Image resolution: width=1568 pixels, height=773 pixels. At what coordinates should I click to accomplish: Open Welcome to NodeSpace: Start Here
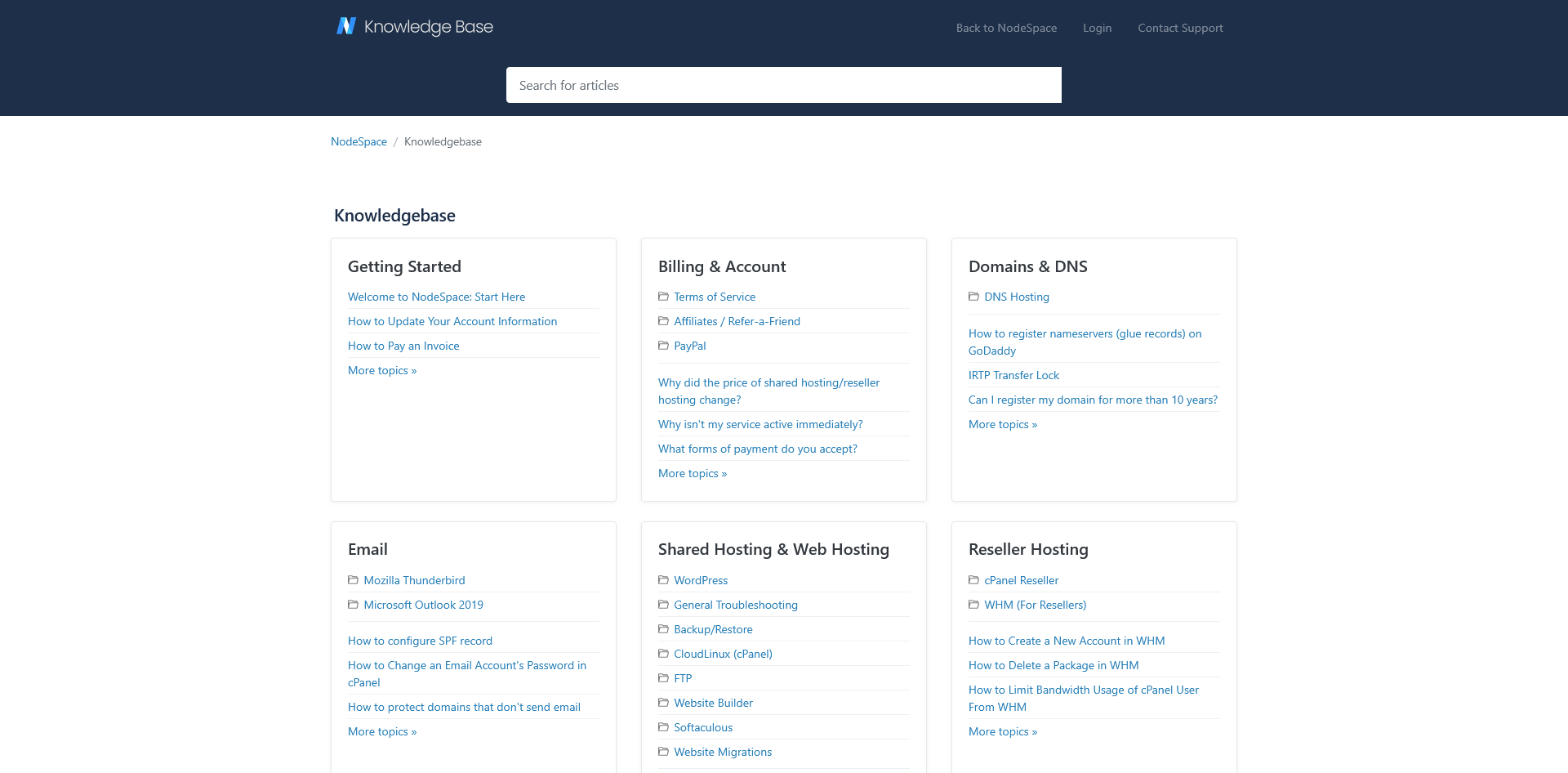(x=436, y=297)
